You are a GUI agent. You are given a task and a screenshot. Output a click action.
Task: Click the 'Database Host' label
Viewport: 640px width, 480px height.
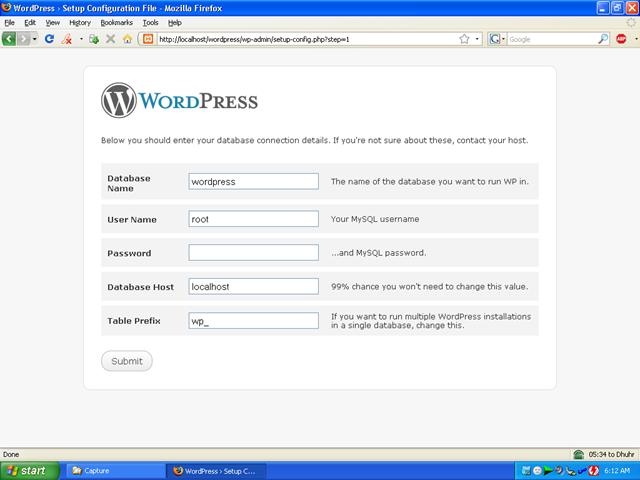coord(140,287)
